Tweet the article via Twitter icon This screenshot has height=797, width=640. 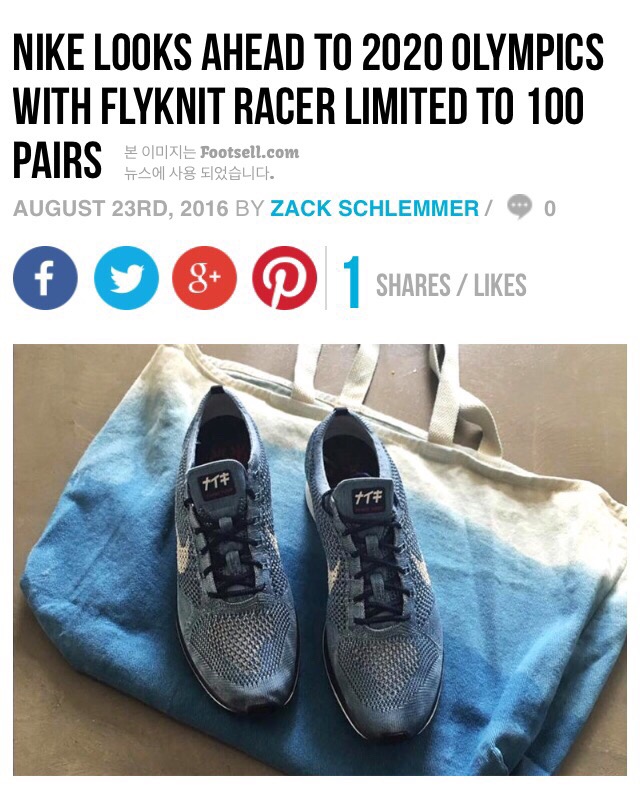tap(126, 278)
